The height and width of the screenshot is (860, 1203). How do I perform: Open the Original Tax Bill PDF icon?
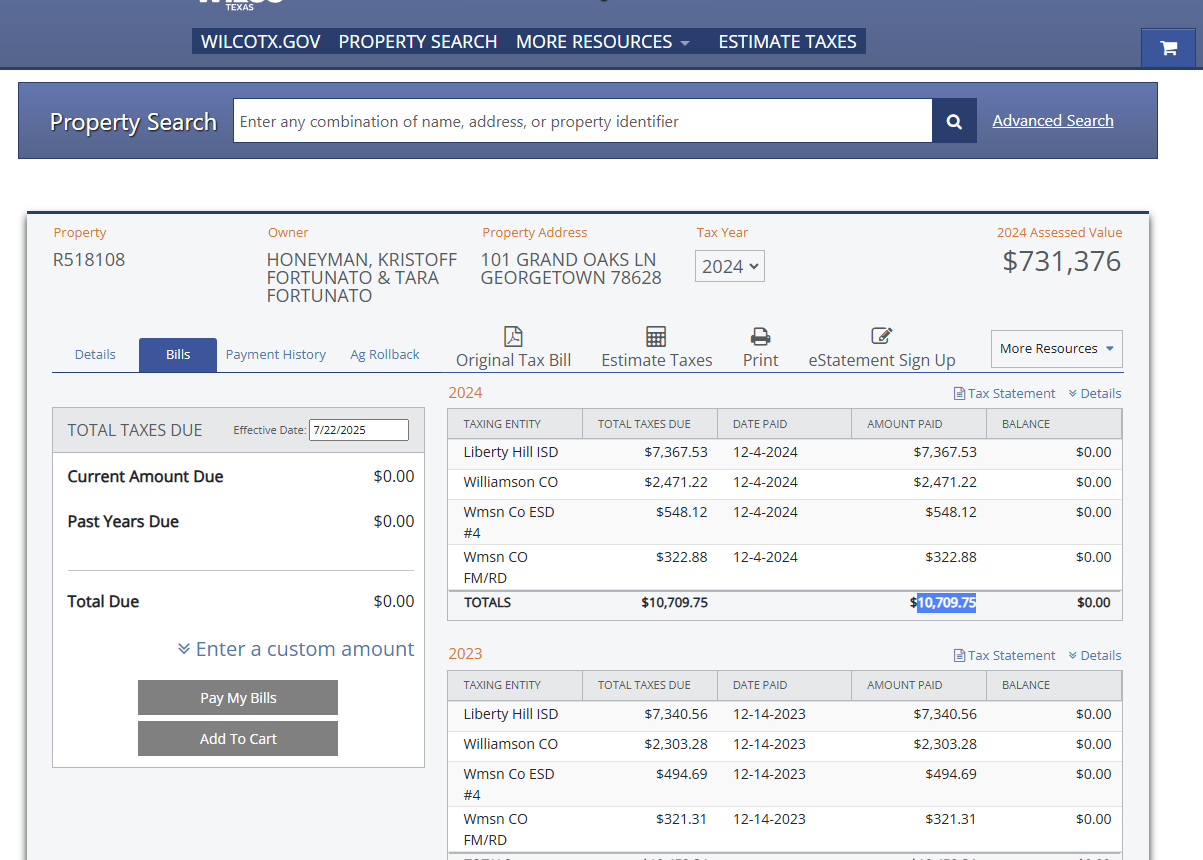click(513, 337)
